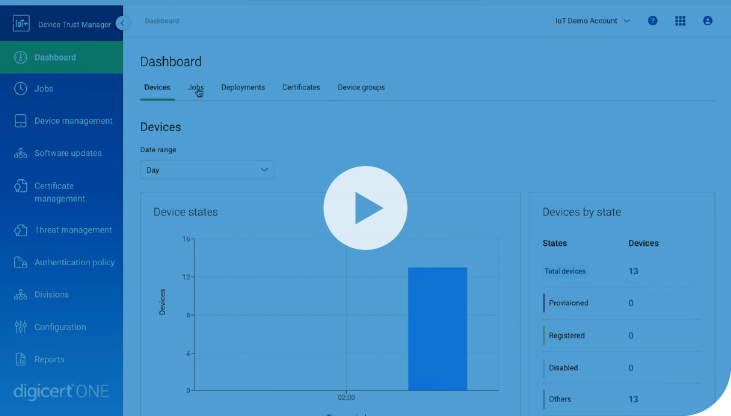Click the Device management icon
This screenshot has width=731, height=416.
pyautogui.click(x=21, y=121)
